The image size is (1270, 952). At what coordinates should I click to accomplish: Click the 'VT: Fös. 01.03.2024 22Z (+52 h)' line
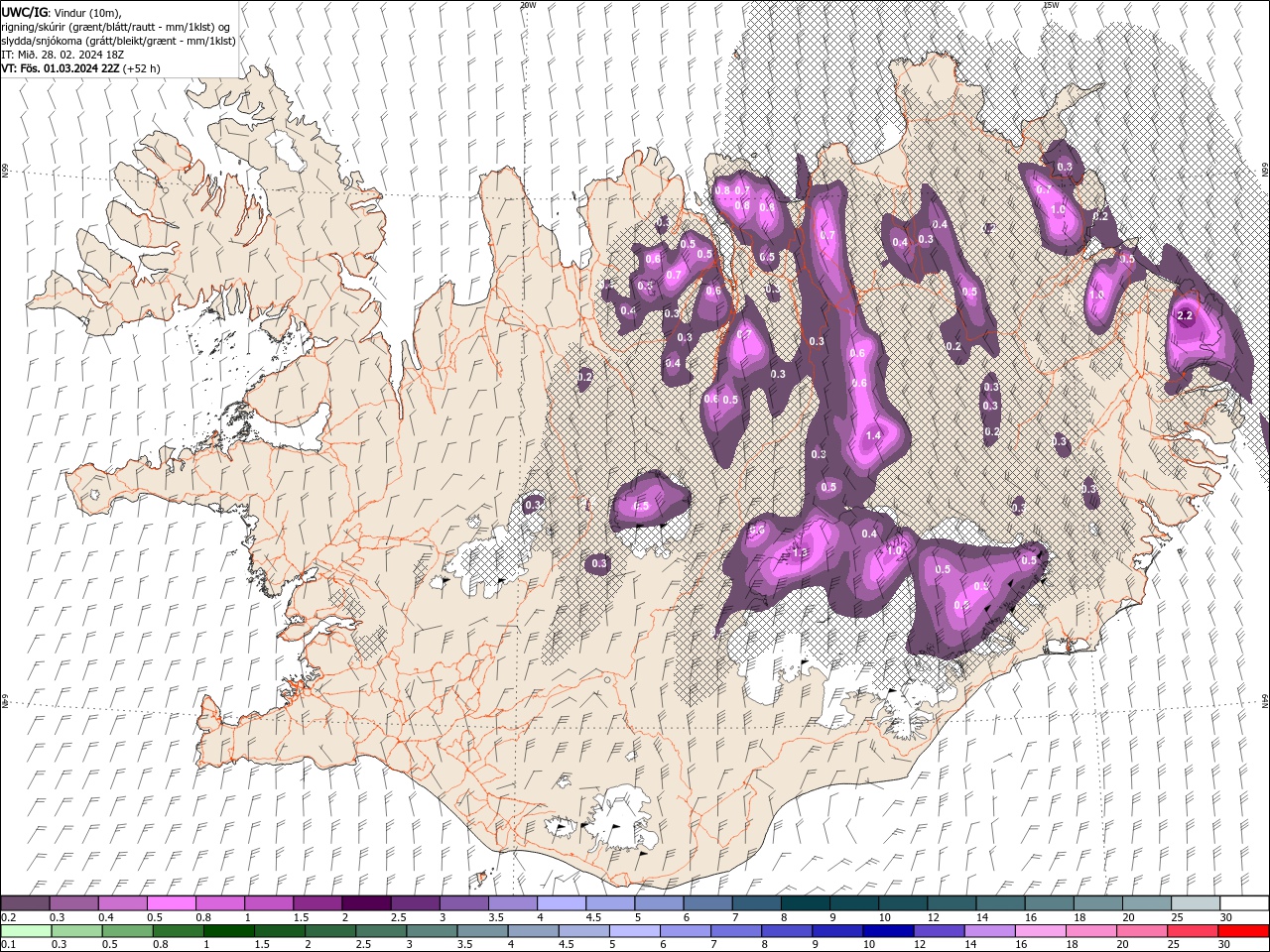[x=80, y=68]
